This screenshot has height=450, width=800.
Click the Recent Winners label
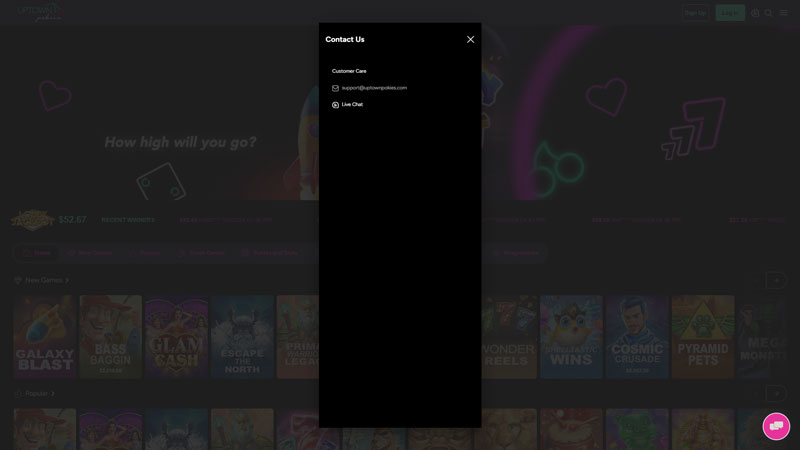coord(128,220)
